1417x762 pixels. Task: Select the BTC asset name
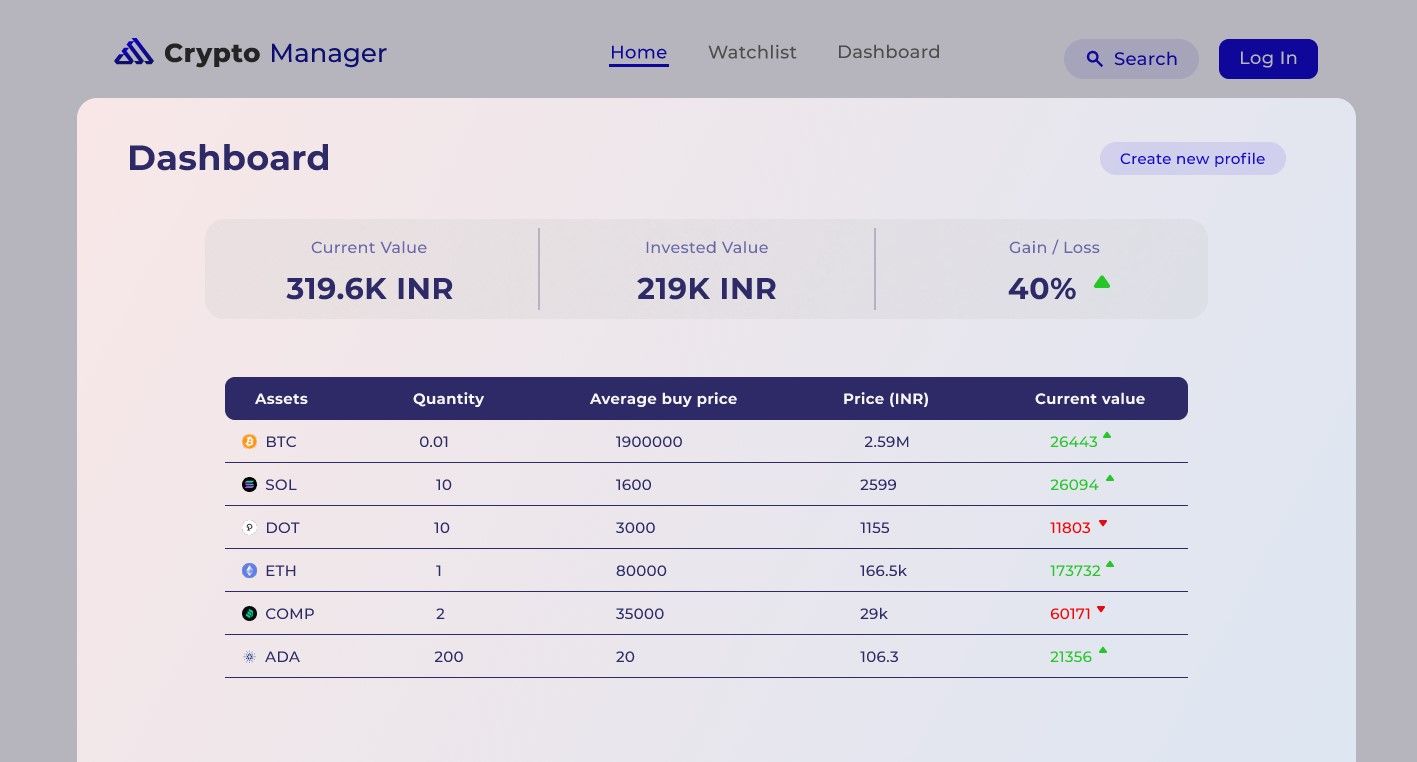pyautogui.click(x=281, y=441)
